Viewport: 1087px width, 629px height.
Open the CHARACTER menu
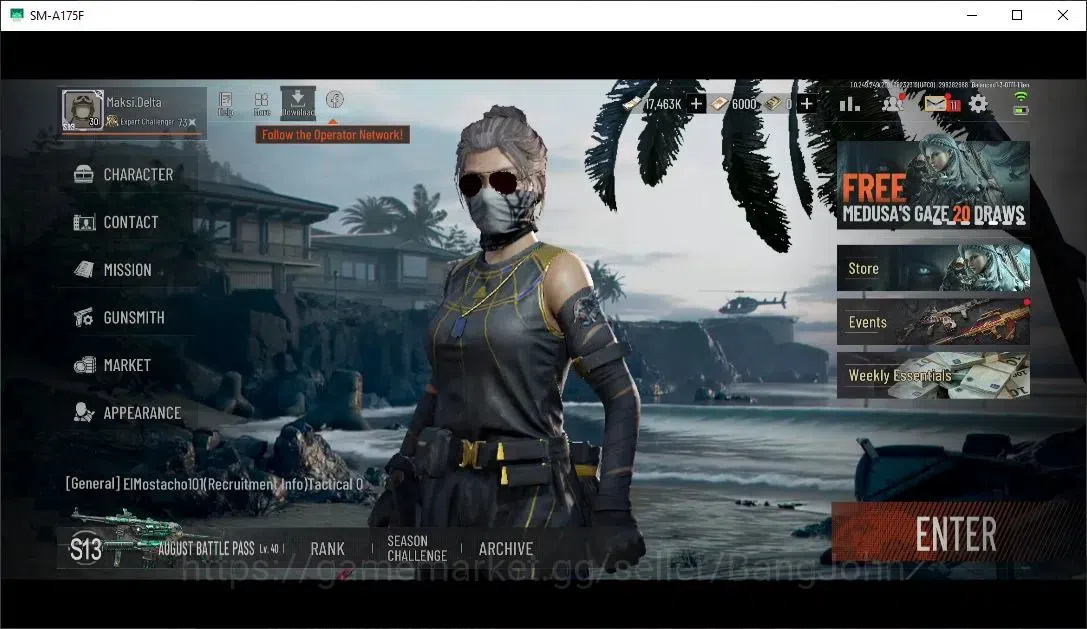[x=125, y=174]
